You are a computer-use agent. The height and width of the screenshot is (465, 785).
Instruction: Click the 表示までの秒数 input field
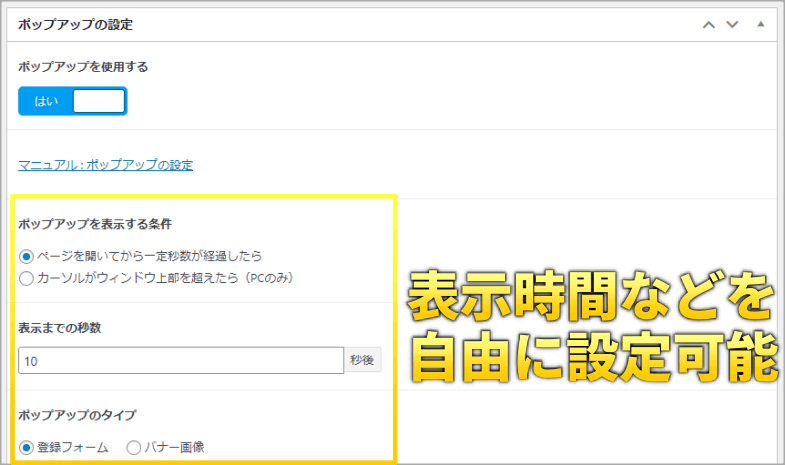[180, 360]
